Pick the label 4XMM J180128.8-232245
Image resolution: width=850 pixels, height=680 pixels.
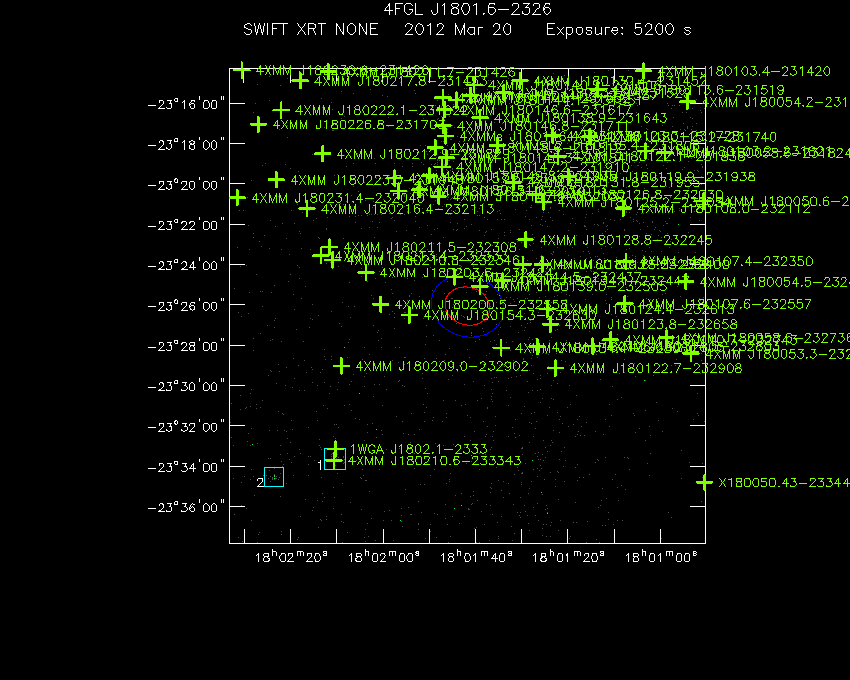pyautogui.click(x=626, y=240)
